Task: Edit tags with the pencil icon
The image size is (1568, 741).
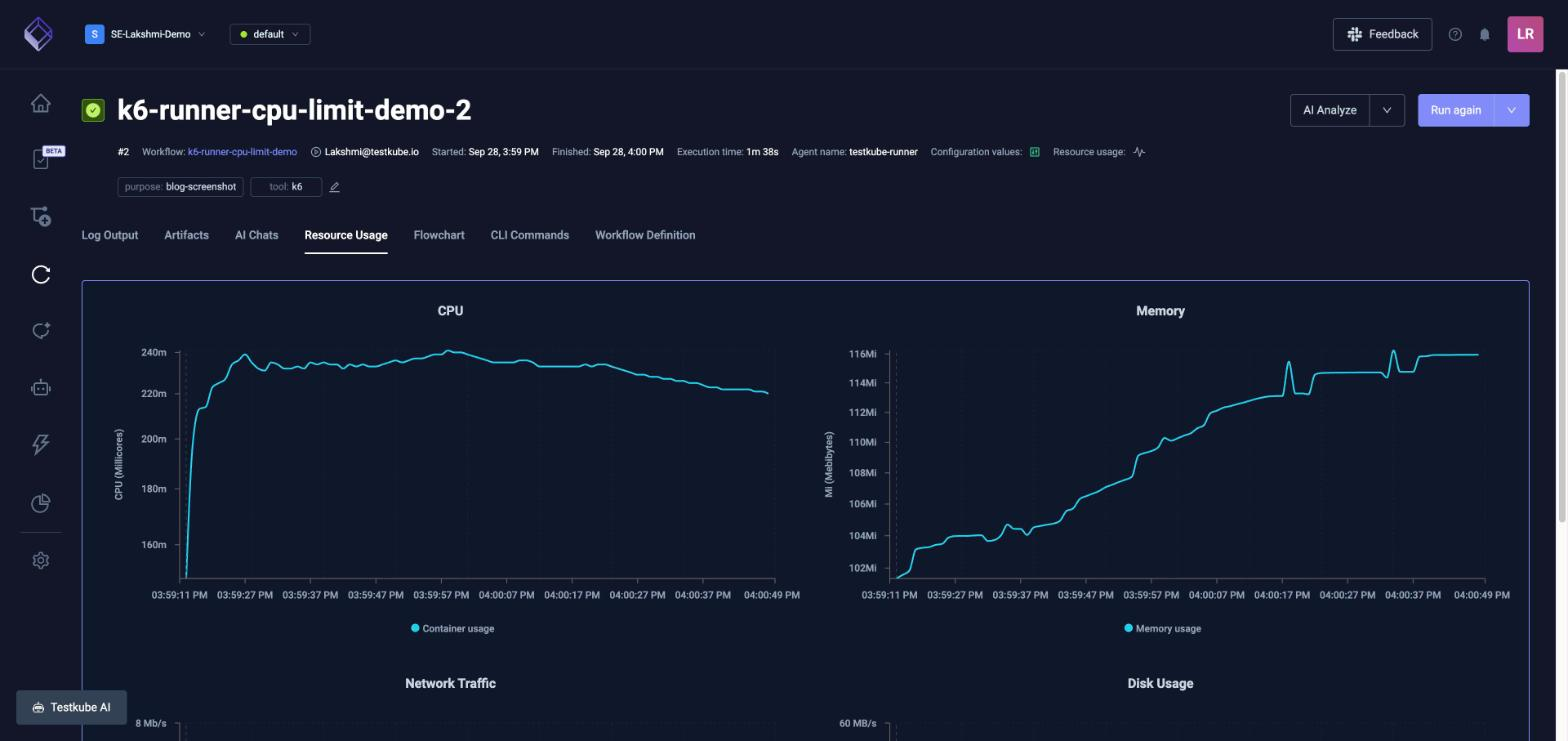Action: point(335,187)
